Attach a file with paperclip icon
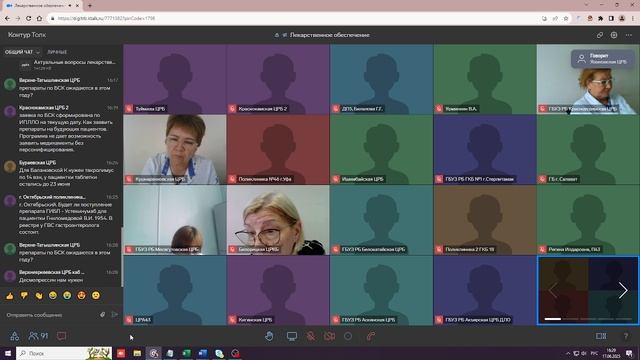 [103, 315]
